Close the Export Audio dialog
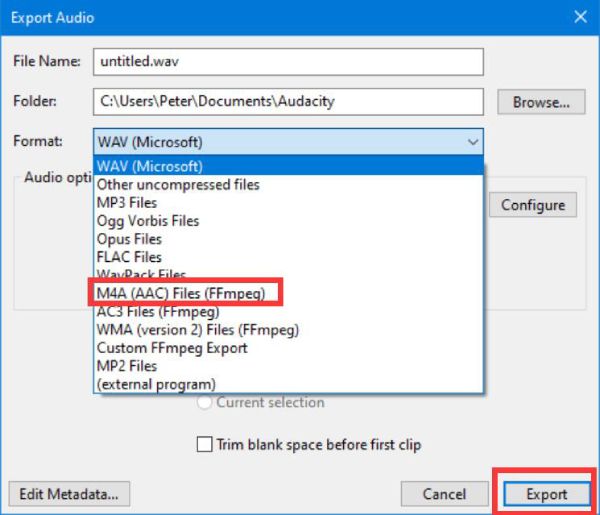Screen dimensions: 600x515 tap(580, 17)
